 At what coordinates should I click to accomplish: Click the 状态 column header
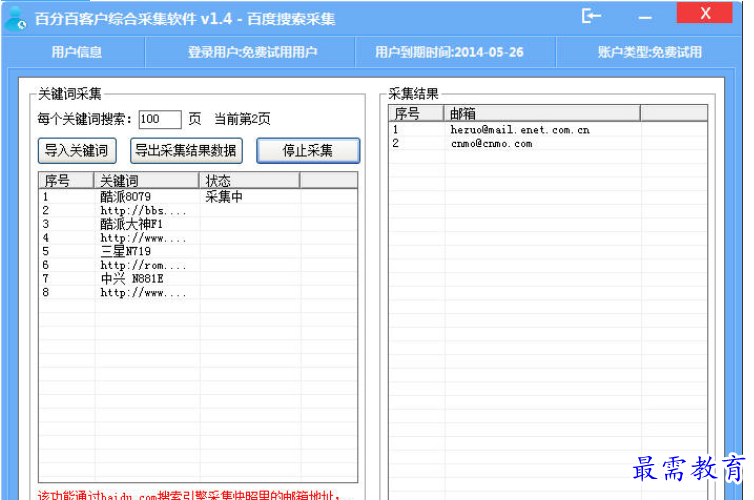point(250,181)
